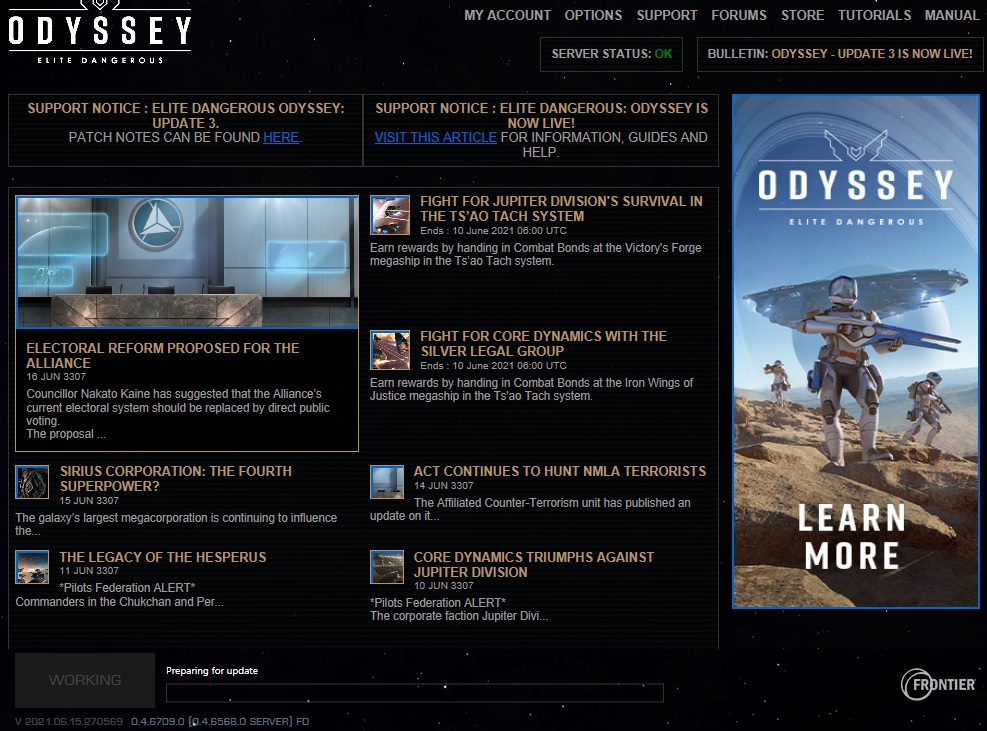
Task: Click '11 JUN 3307' Hesperus article date
Action: point(89,570)
